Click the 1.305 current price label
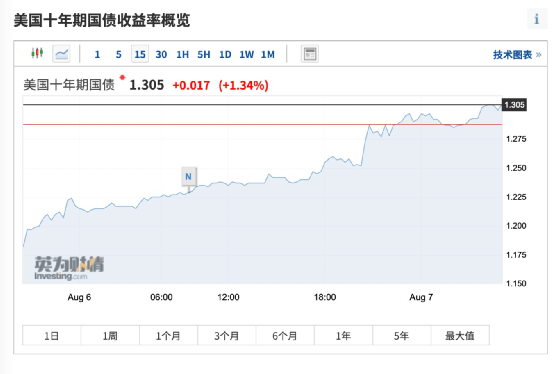Viewport: 554px width, 374px height. pos(514,105)
